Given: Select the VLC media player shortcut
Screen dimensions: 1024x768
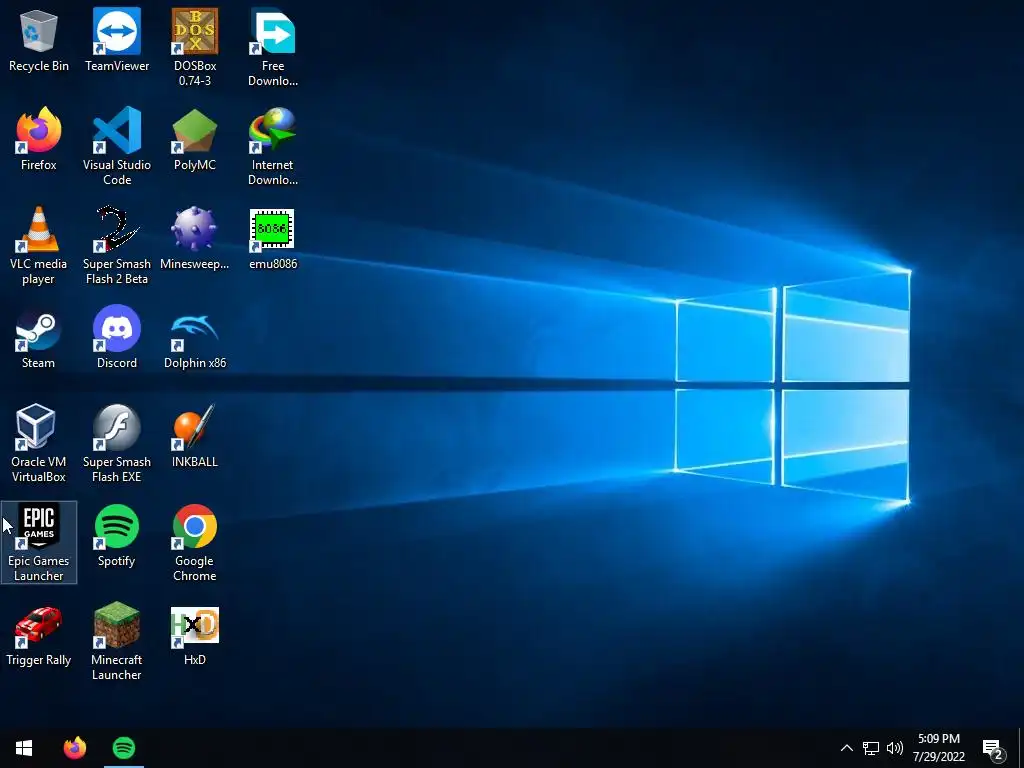Looking at the screenshot, I should coord(39,246).
